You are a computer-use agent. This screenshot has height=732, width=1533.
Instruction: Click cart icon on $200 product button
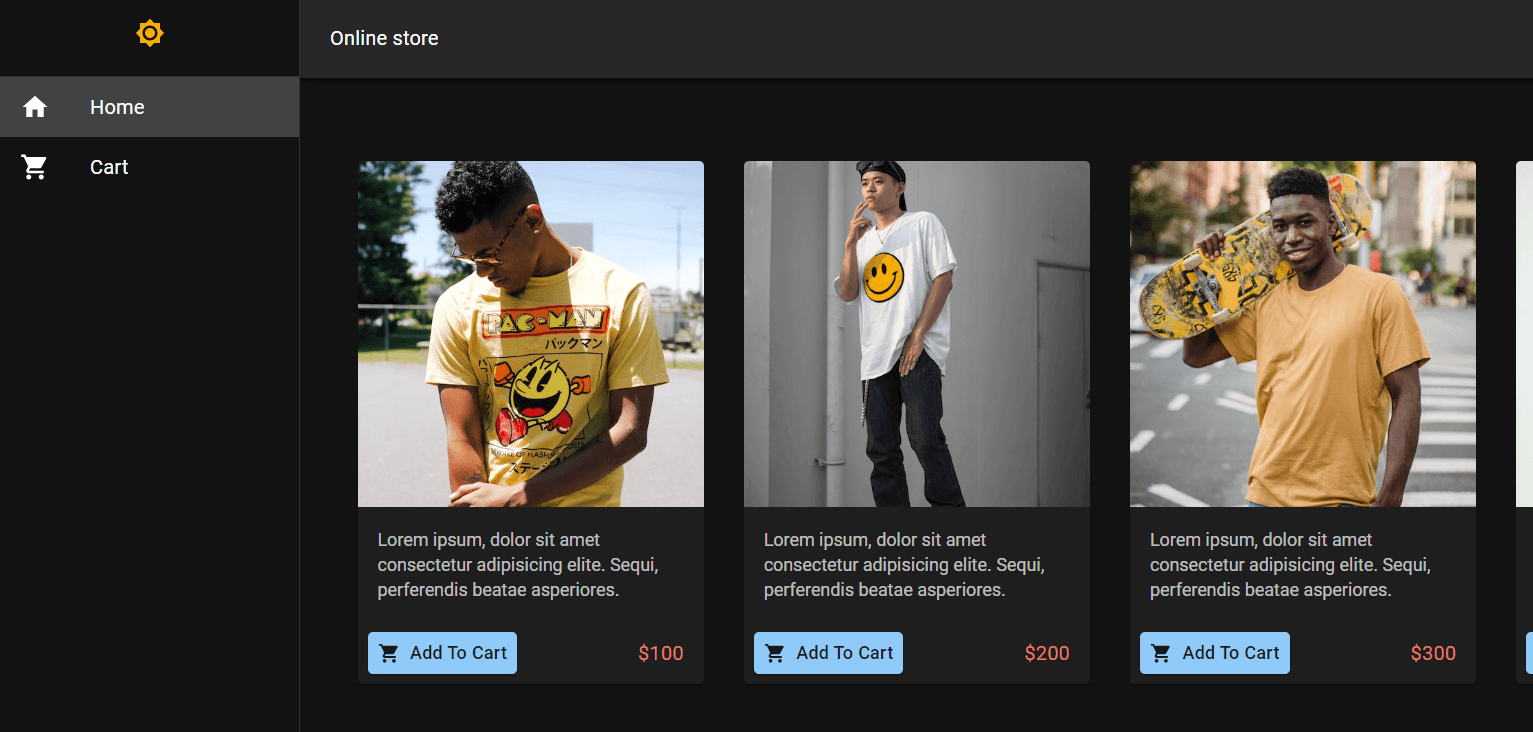(x=775, y=654)
